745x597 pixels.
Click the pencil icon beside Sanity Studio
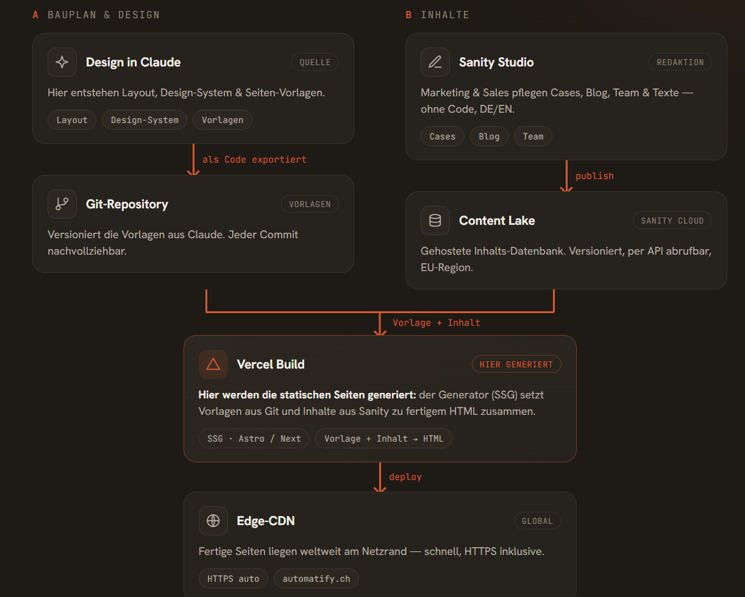pos(435,62)
